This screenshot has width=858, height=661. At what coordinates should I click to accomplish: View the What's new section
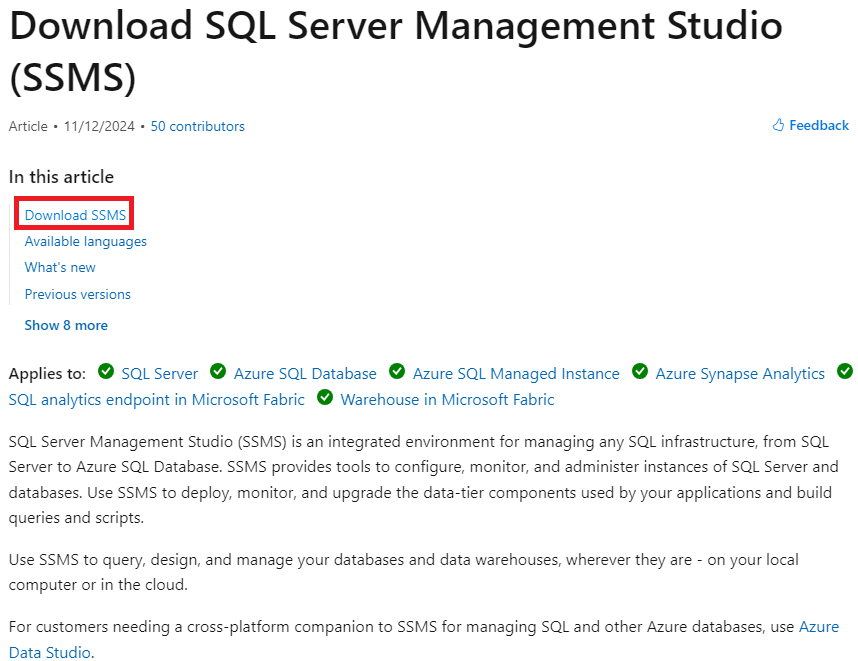[x=59, y=267]
